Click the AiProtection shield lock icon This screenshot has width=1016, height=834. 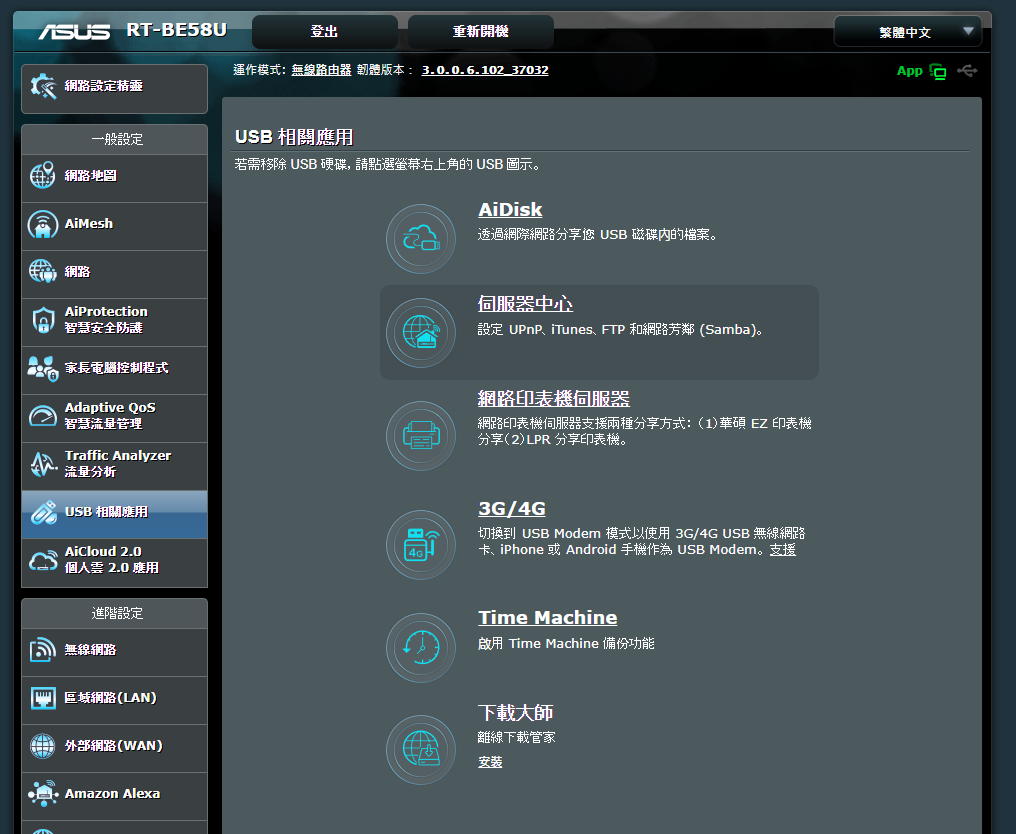(x=43, y=320)
